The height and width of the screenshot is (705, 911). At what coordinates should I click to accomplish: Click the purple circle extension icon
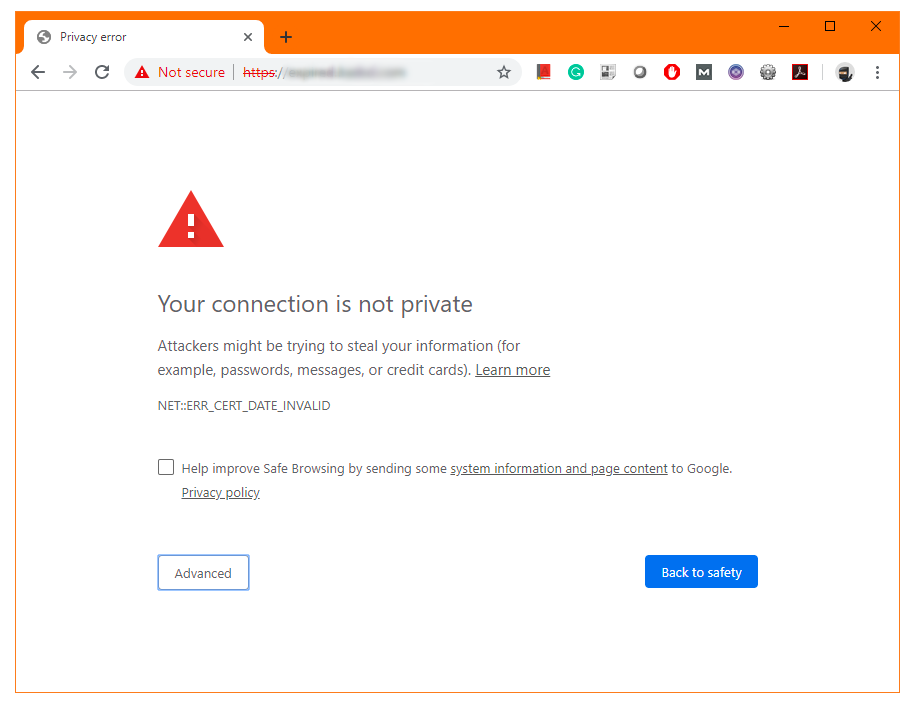click(736, 72)
